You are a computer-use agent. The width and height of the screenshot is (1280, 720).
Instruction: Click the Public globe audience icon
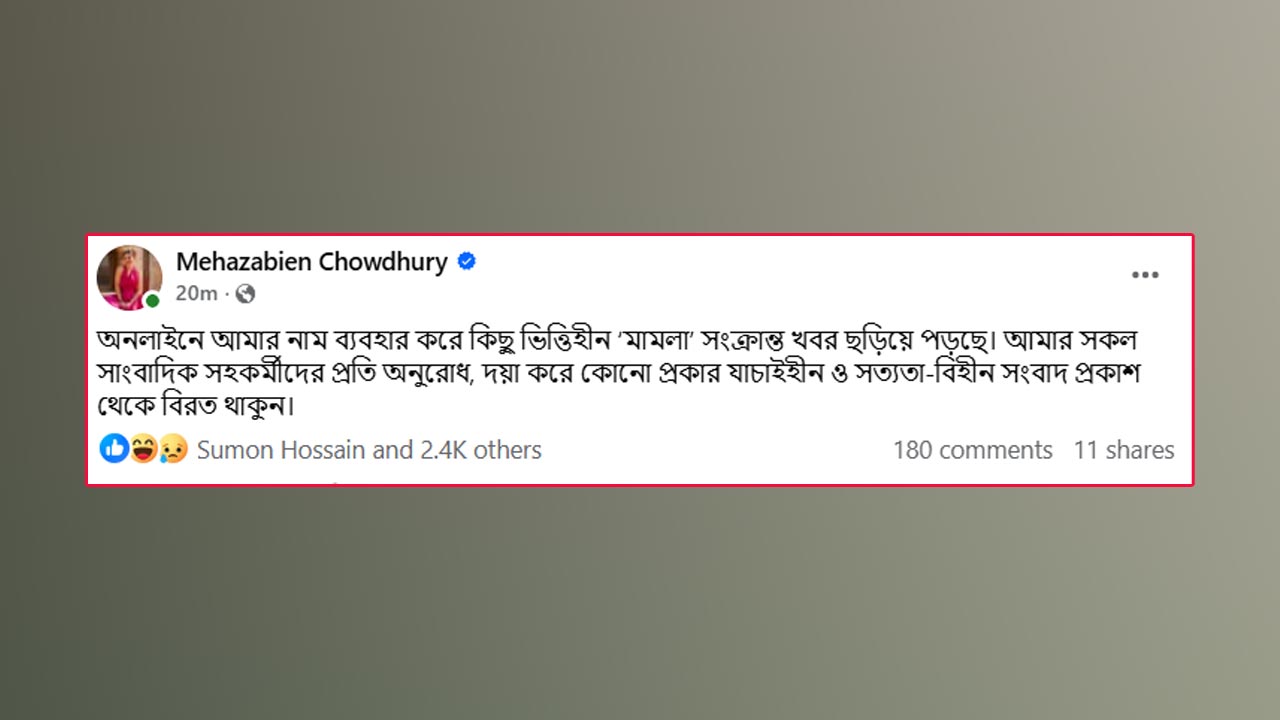(246, 293)
